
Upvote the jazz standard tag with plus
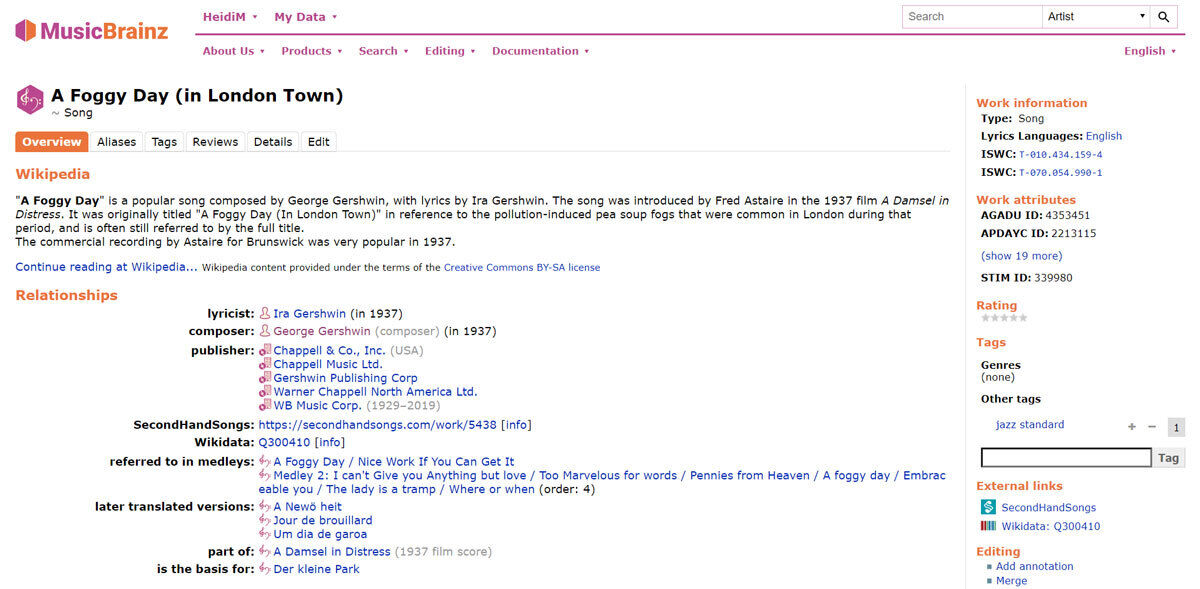point(1132,427)
